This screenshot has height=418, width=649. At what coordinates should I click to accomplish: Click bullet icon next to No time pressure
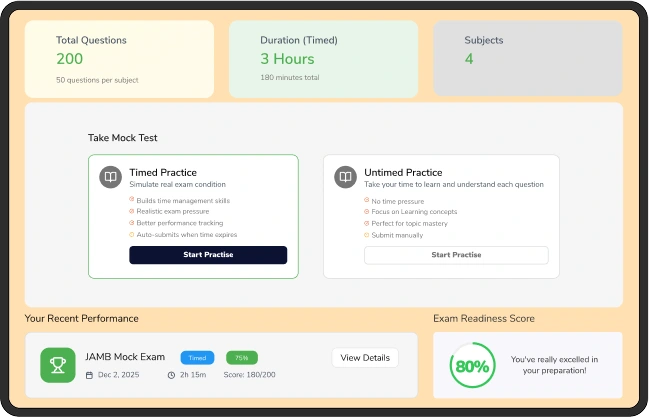click(366, 200)
